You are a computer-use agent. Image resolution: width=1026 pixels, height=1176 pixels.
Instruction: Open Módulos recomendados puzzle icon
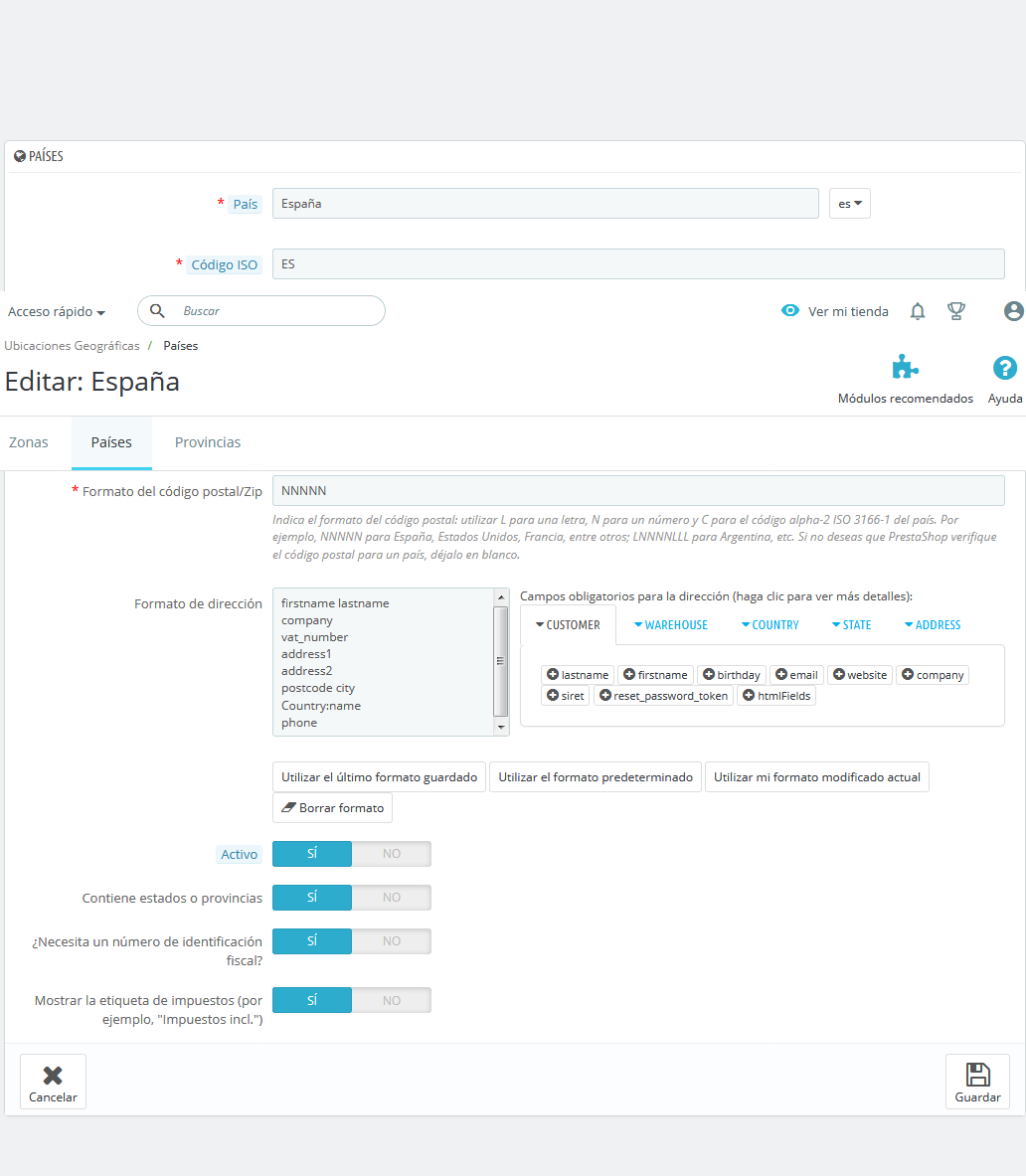[906, 368]
